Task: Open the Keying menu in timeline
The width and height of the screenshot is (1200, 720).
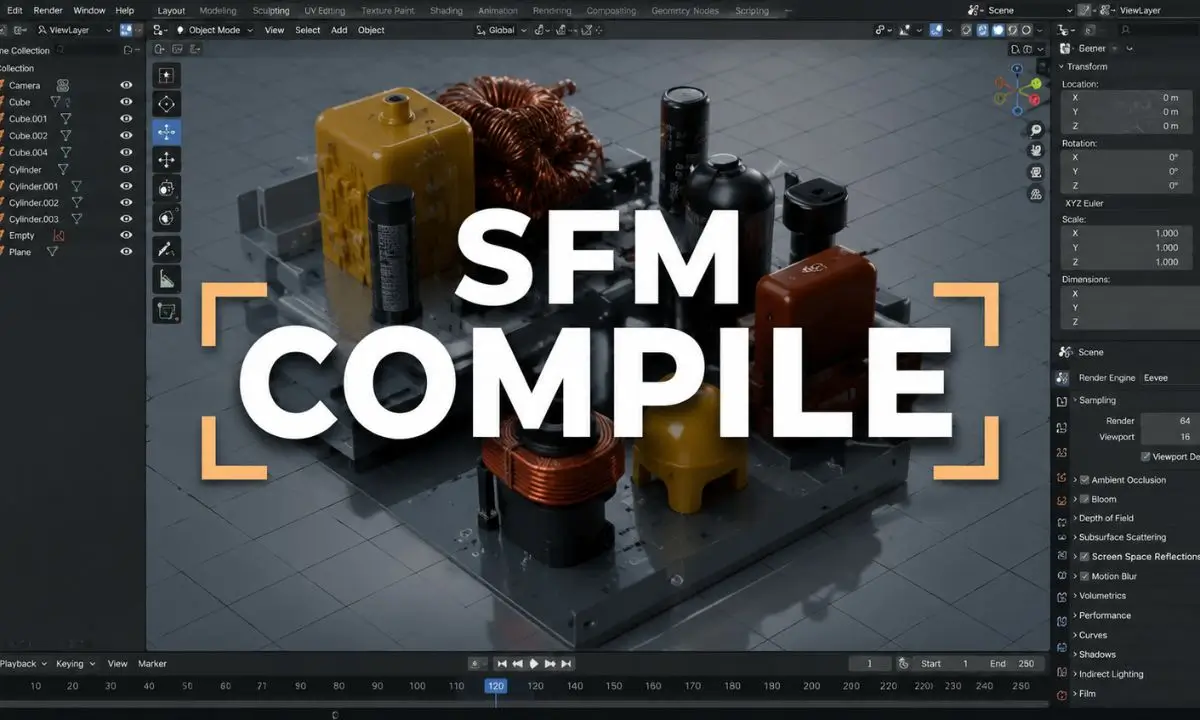Action: (76, 663)
